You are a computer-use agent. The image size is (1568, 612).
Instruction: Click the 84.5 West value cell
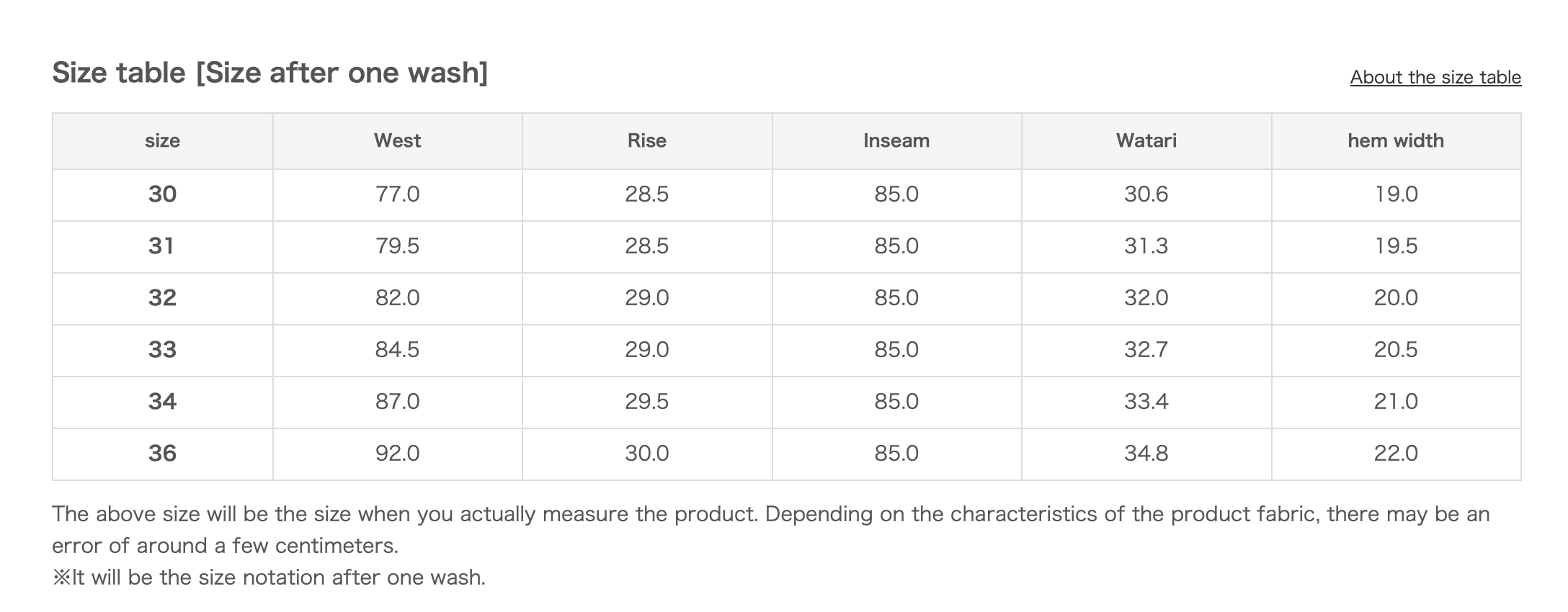click(x=397, y=350)
